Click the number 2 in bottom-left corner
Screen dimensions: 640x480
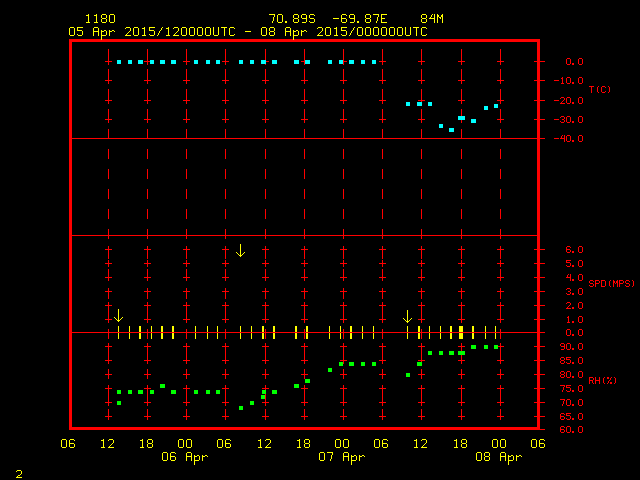pyautogui.click(x=18, y=471)
